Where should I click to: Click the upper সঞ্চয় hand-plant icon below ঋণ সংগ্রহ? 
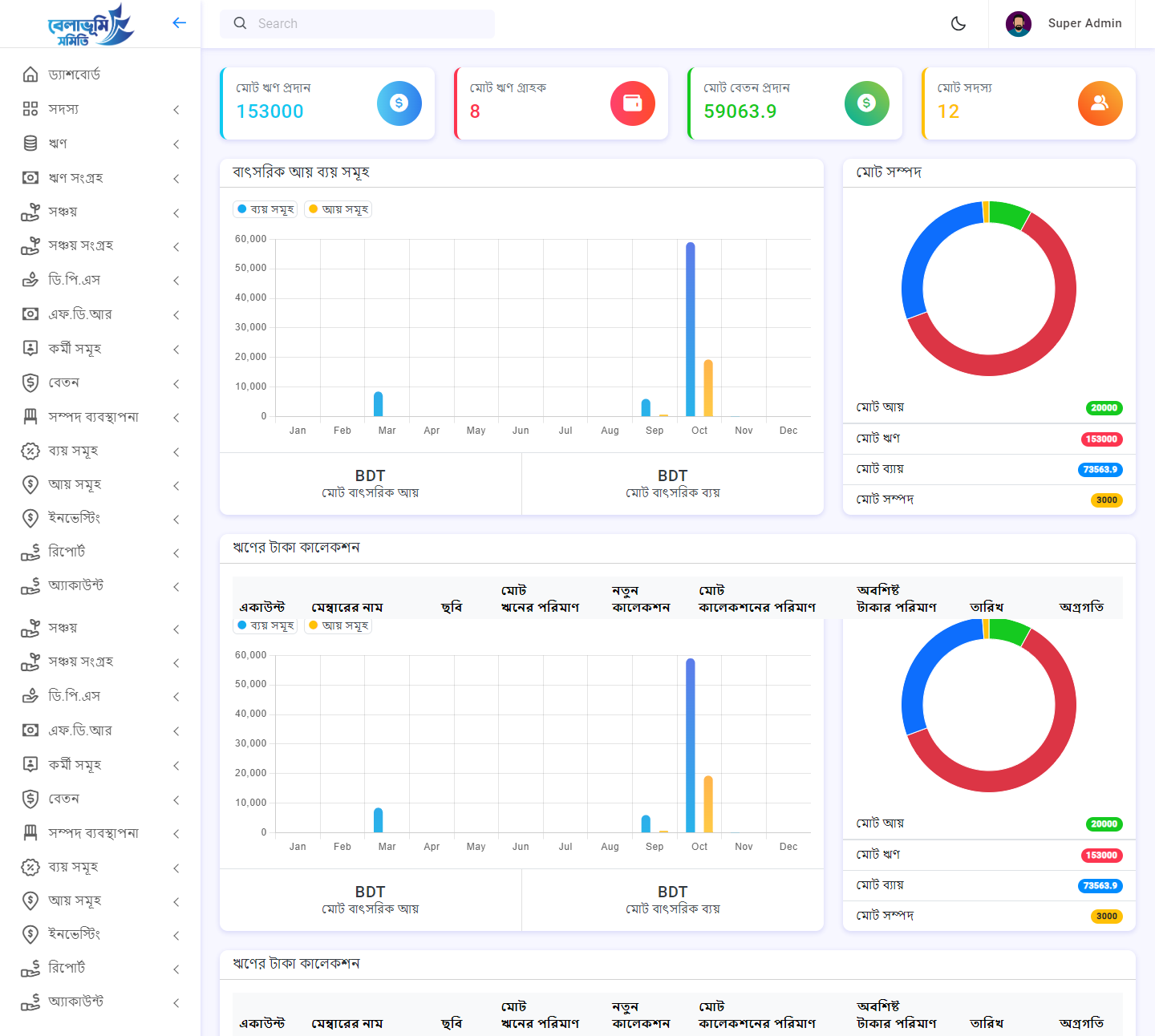tap(30, 212)
